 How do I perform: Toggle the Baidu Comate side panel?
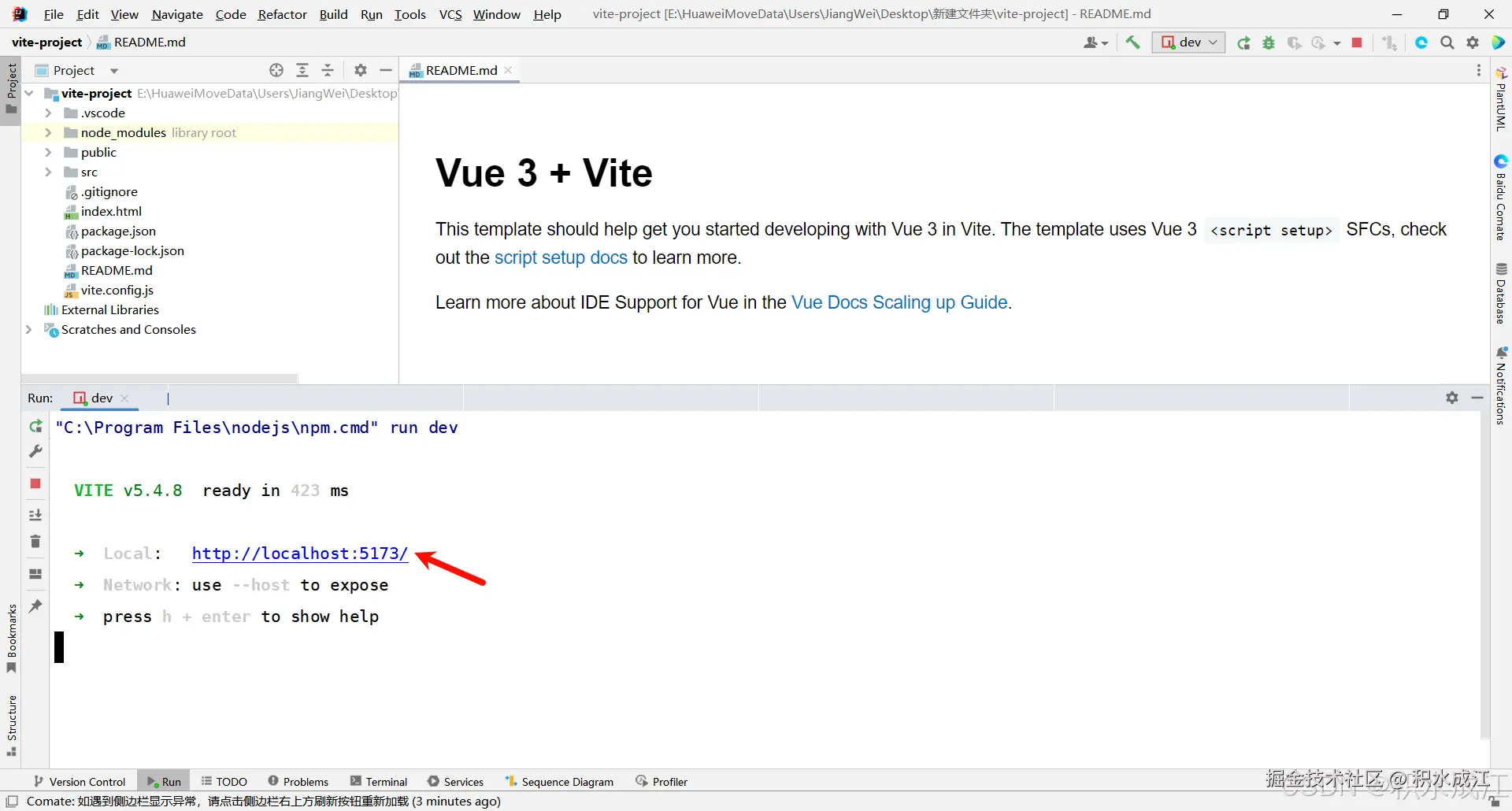point(1501,198)
